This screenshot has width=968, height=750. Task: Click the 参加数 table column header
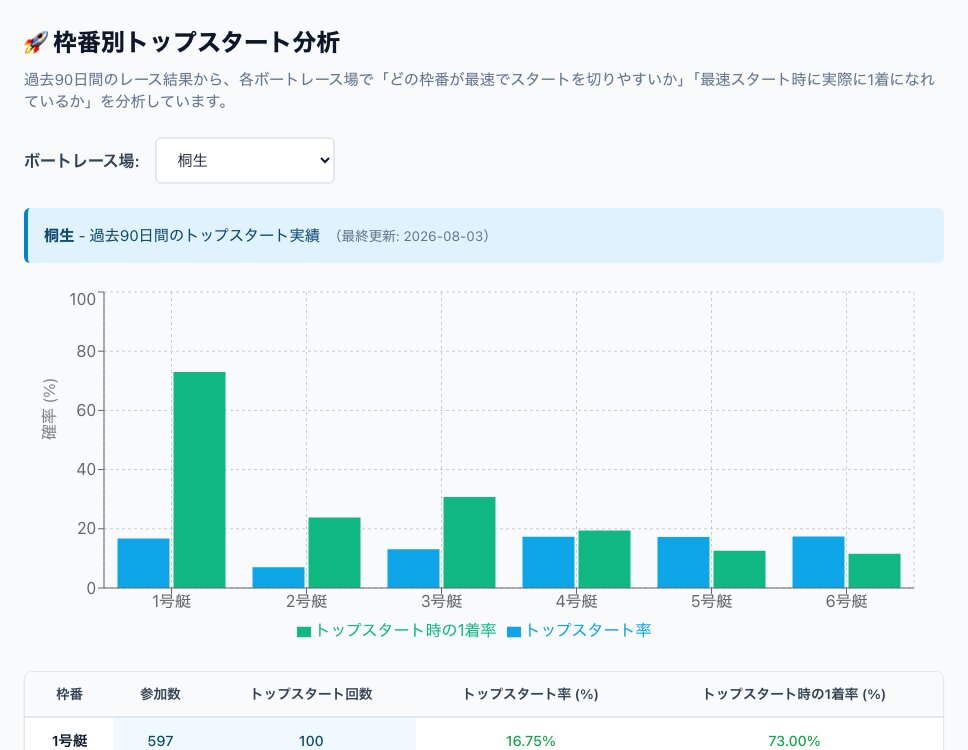[x=161, y=694]
